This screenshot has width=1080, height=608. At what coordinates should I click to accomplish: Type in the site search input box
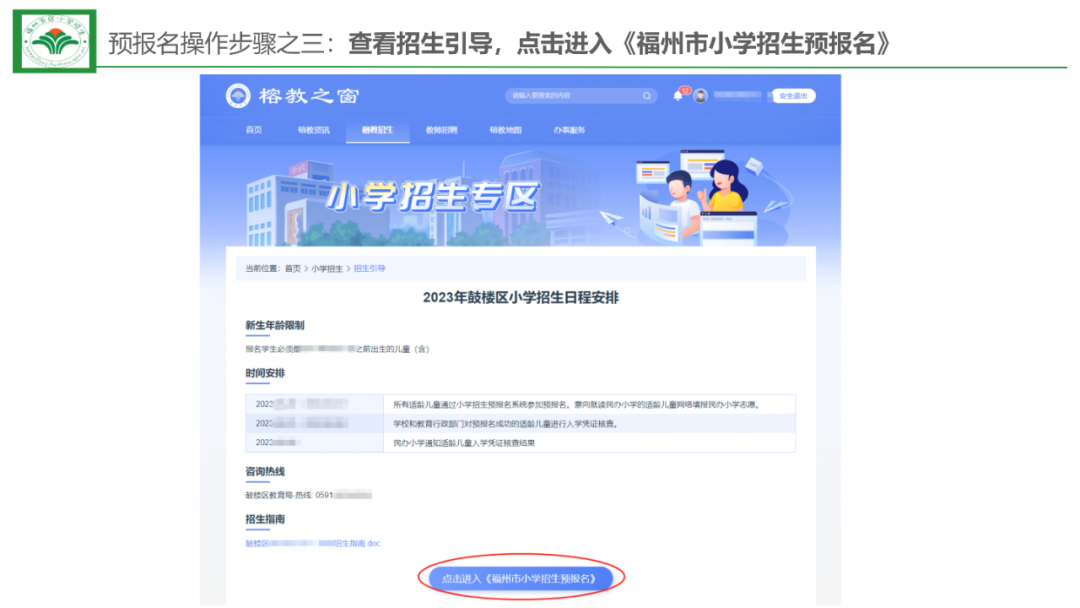coord(575,96)
